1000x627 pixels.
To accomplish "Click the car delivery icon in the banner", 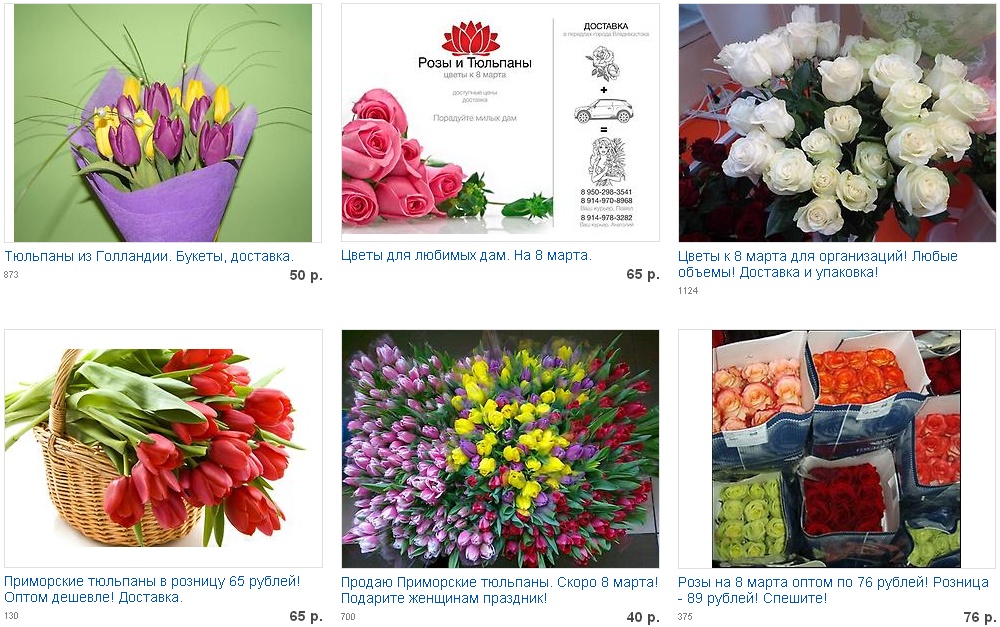I will 603,111.
